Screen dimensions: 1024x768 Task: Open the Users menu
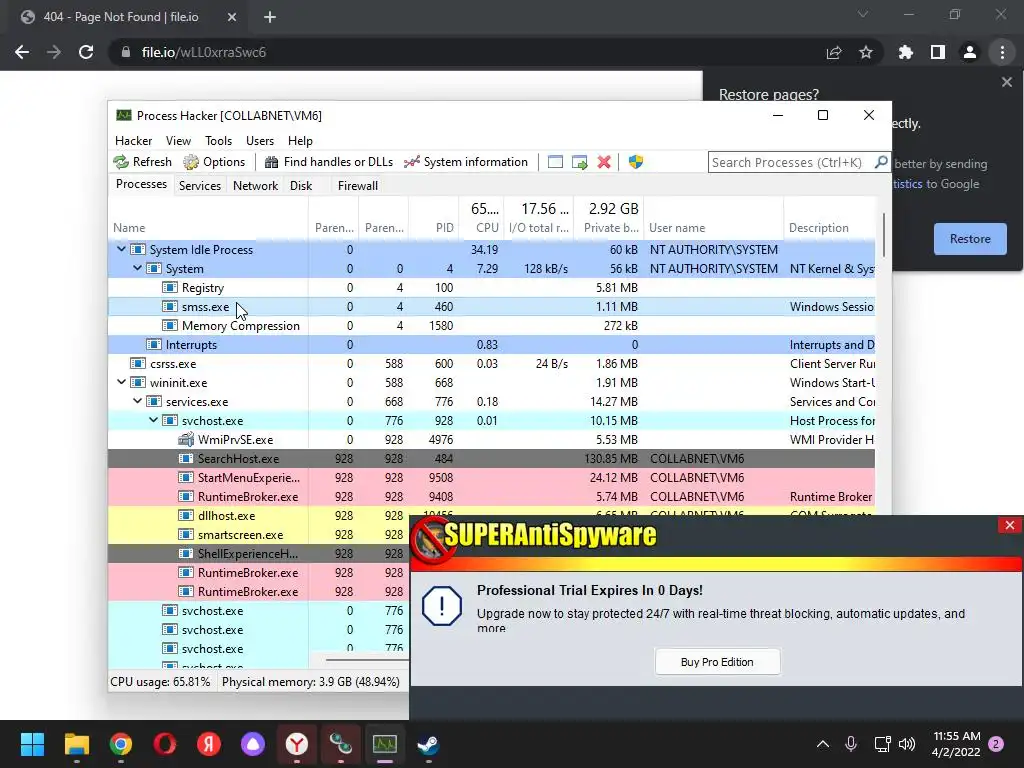point(260,140)
